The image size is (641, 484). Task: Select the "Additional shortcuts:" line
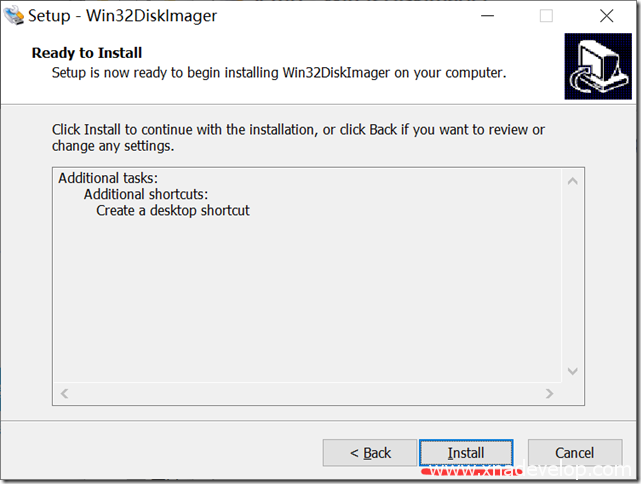[145, 194]
